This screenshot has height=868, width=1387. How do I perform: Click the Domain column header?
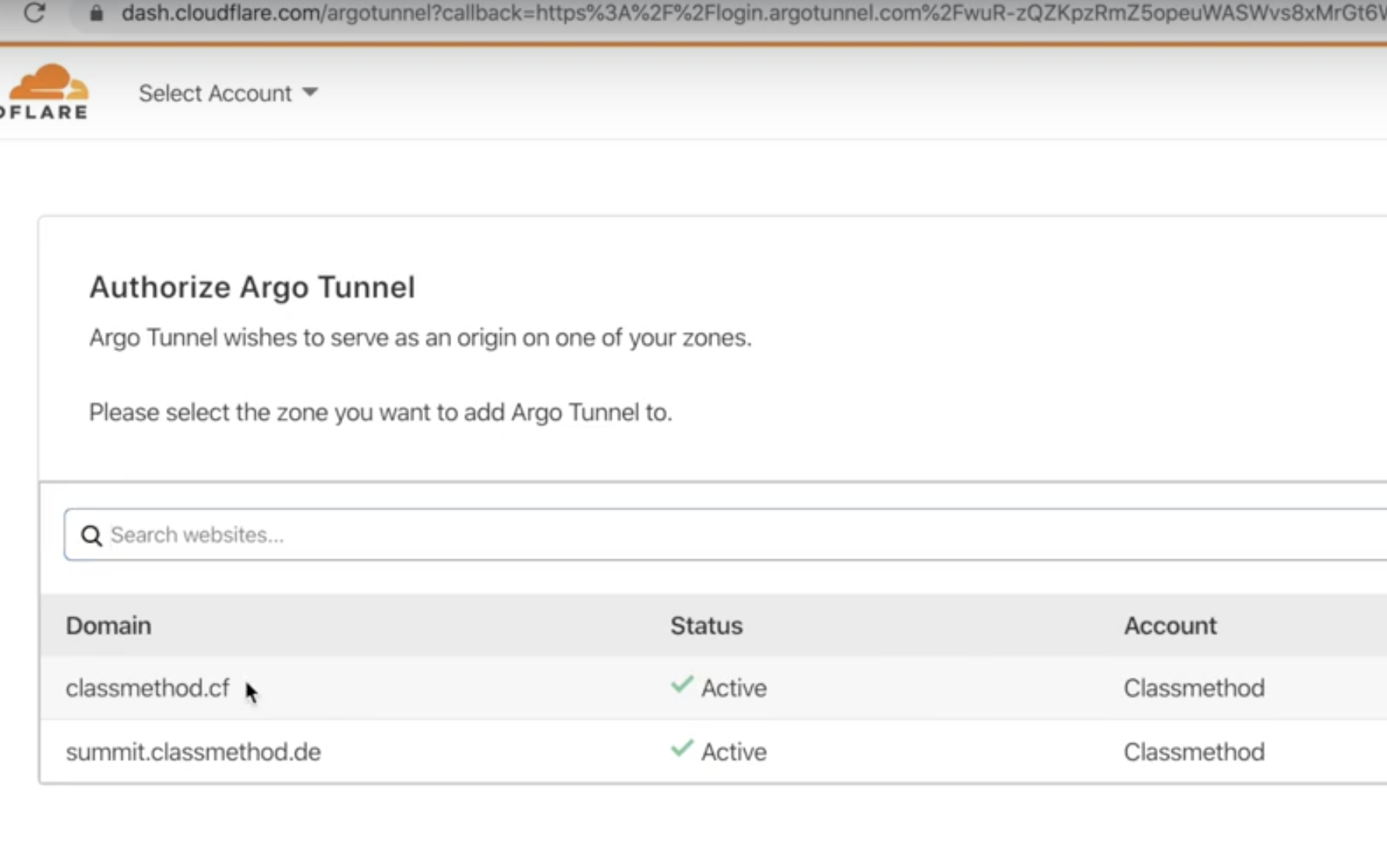click(108, 625)
